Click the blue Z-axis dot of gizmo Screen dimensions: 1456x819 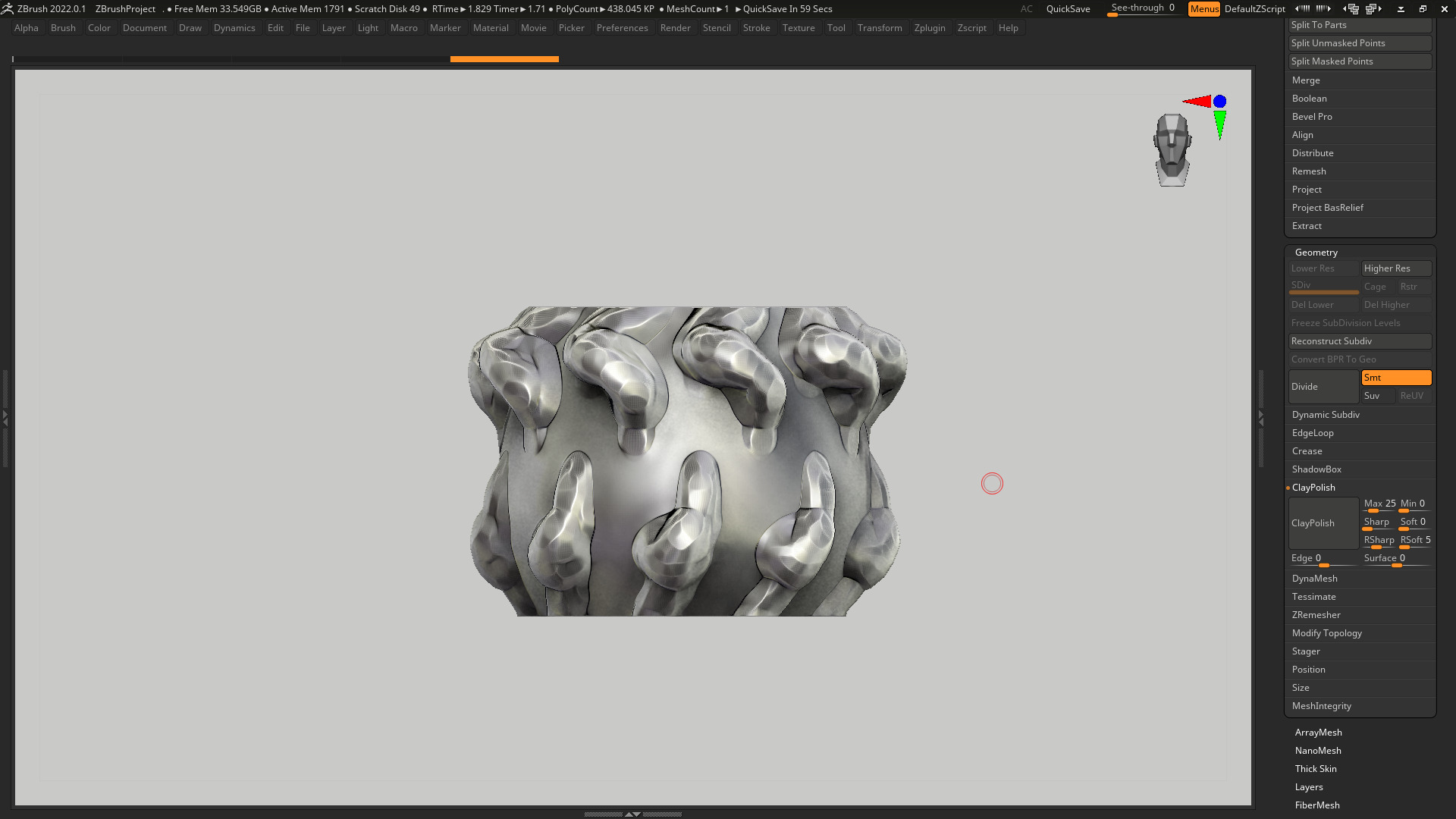1219,102
